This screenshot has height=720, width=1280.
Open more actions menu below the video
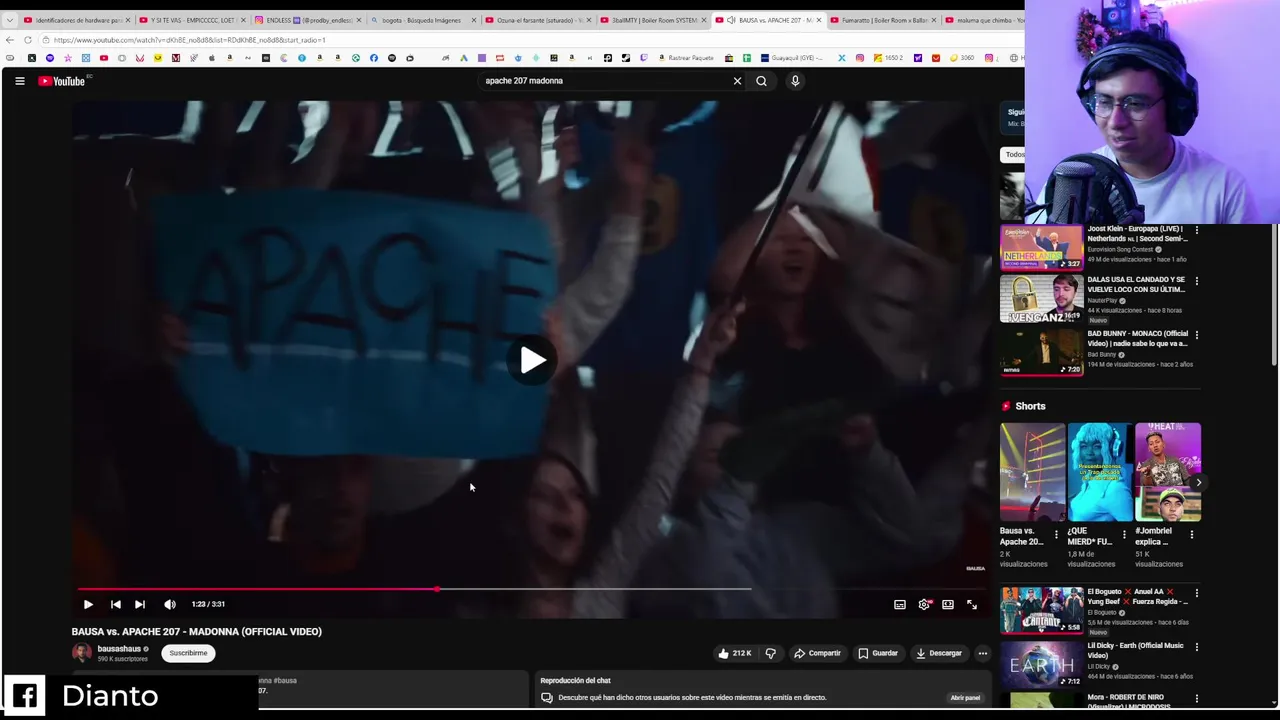click(982, 653)
